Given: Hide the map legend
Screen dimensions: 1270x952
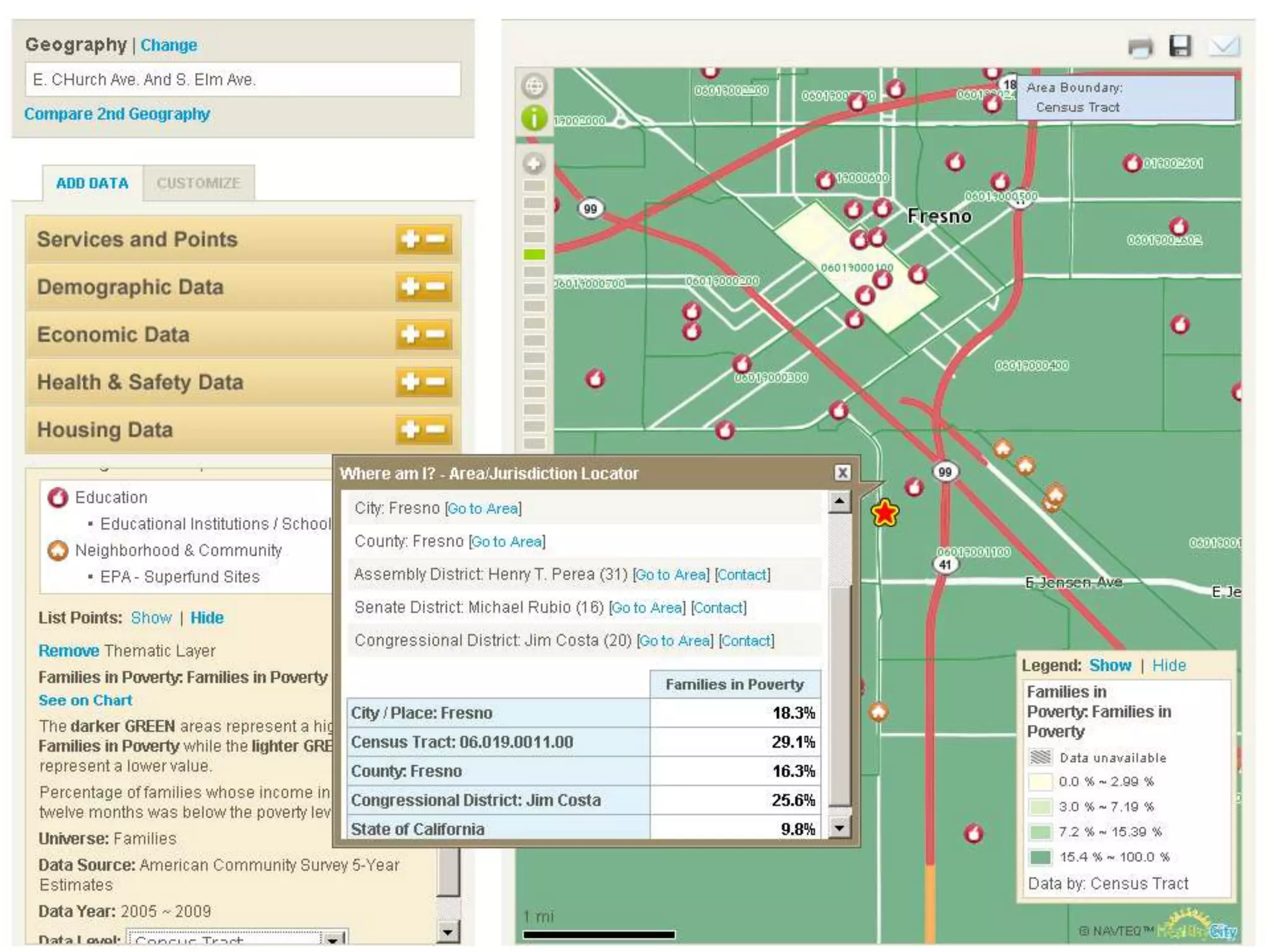Looking at the screenshot, I should click(1168, 665).
